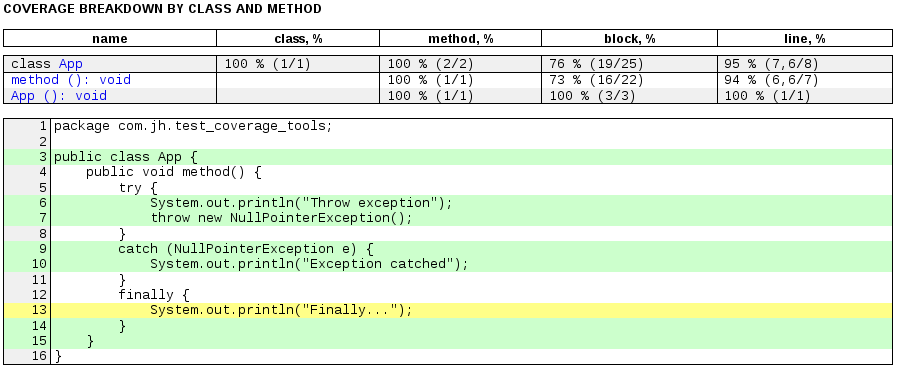Click the catch NullPointerException line
Screen dimensions: 897x368
471,249
